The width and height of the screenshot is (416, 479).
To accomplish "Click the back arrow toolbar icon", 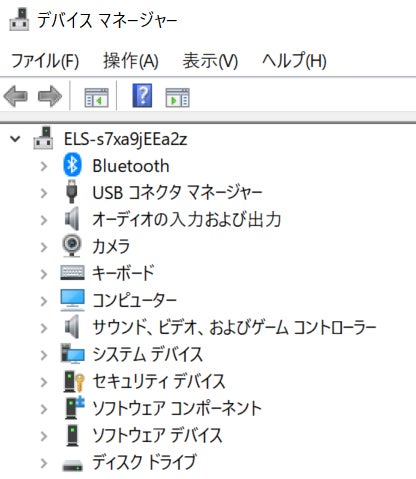I will coord(15,96).
